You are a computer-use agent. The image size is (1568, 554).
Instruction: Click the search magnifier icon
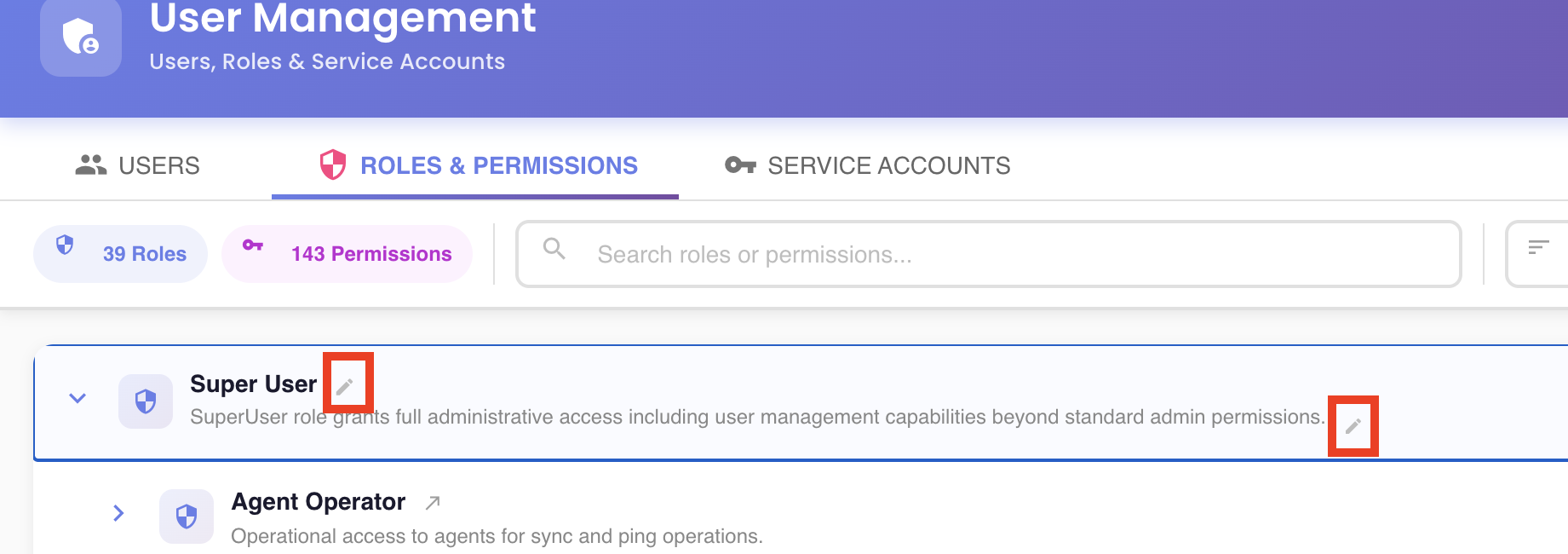(554, 248)
